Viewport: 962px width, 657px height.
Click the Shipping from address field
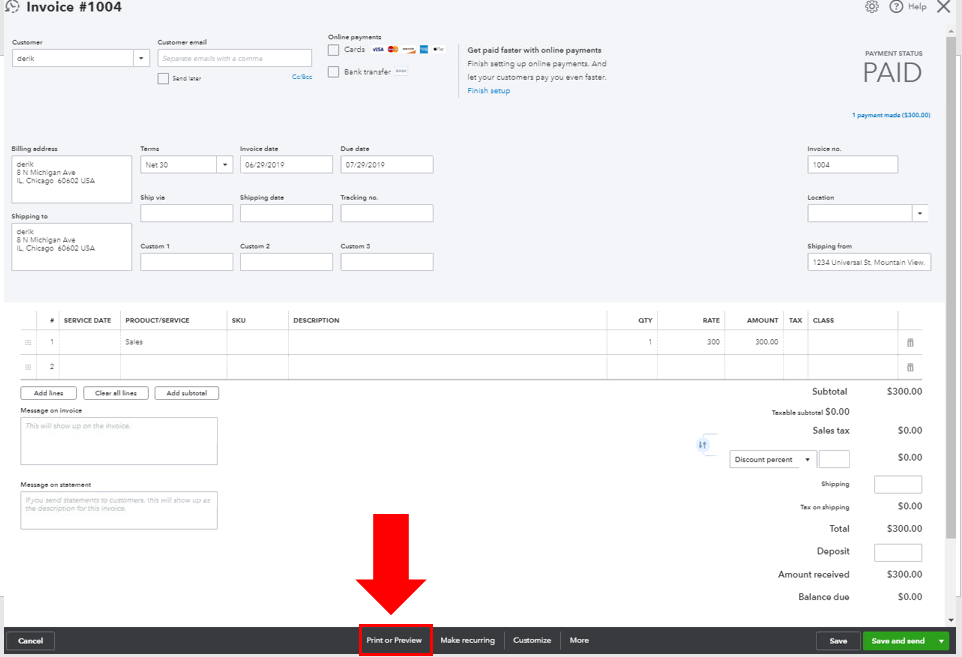pyautogui.click(x=869, y=262)
